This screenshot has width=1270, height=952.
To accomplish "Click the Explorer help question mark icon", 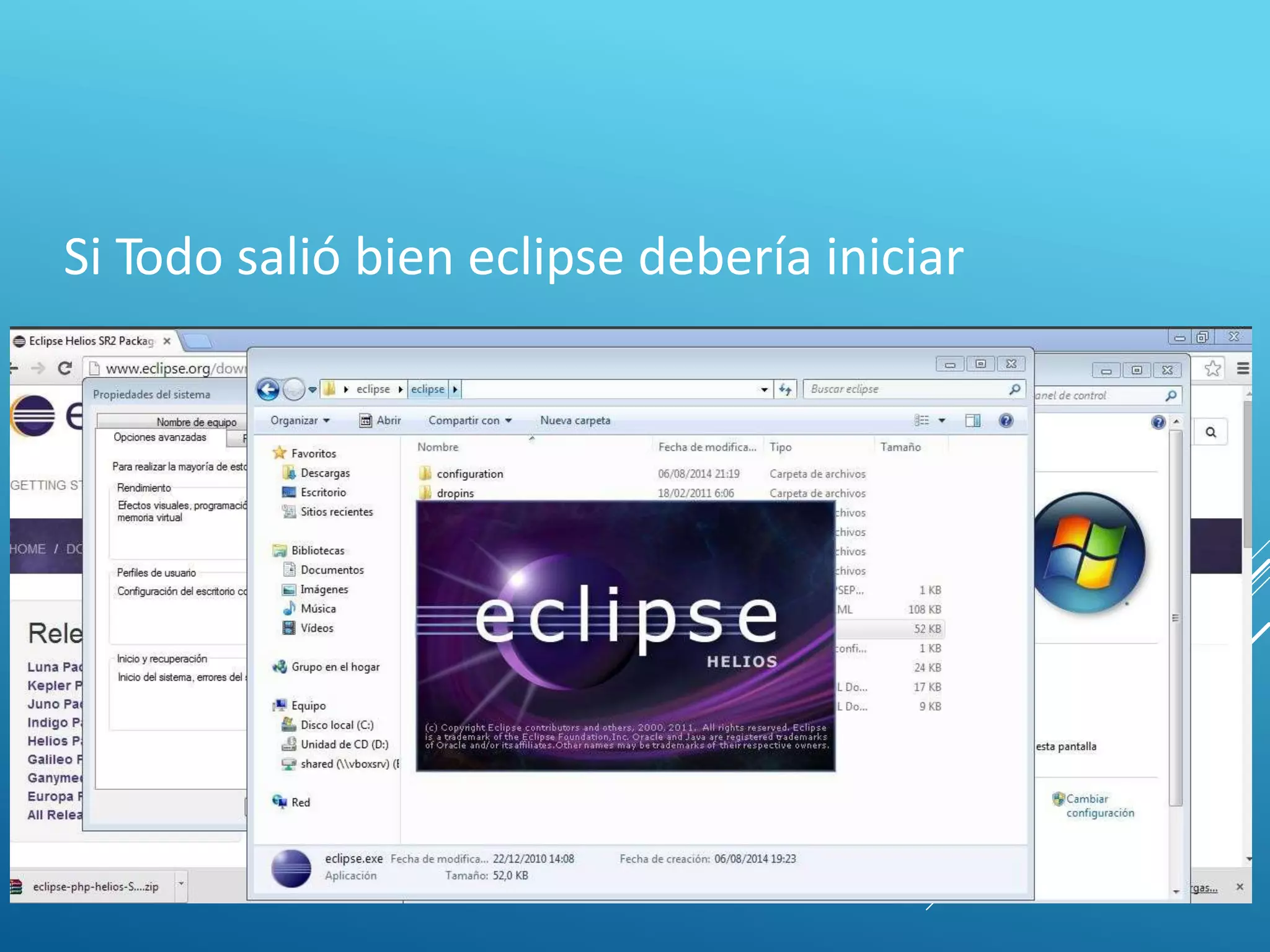I will point(1006,421).
